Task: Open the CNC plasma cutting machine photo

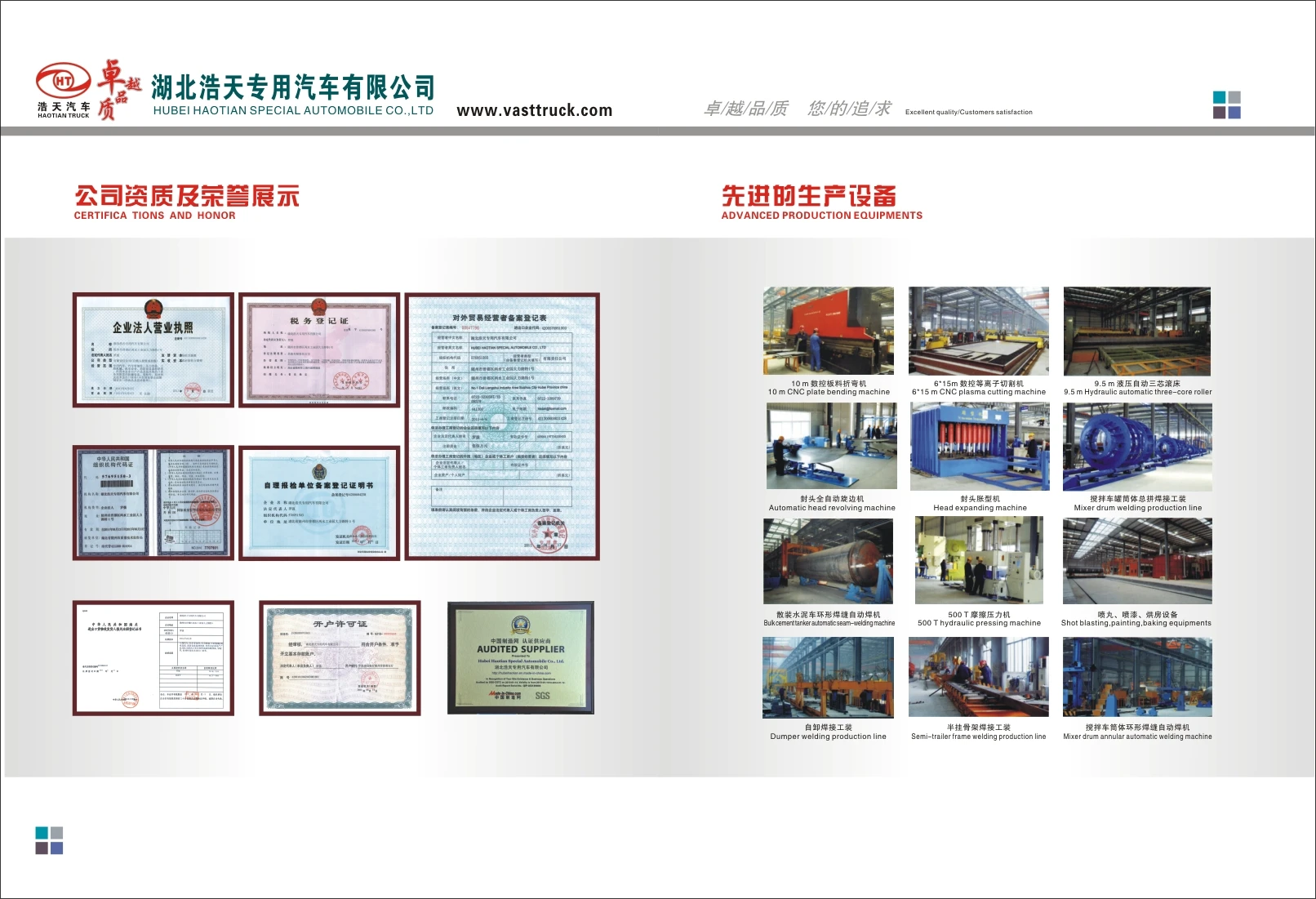Action: point(978,331)
